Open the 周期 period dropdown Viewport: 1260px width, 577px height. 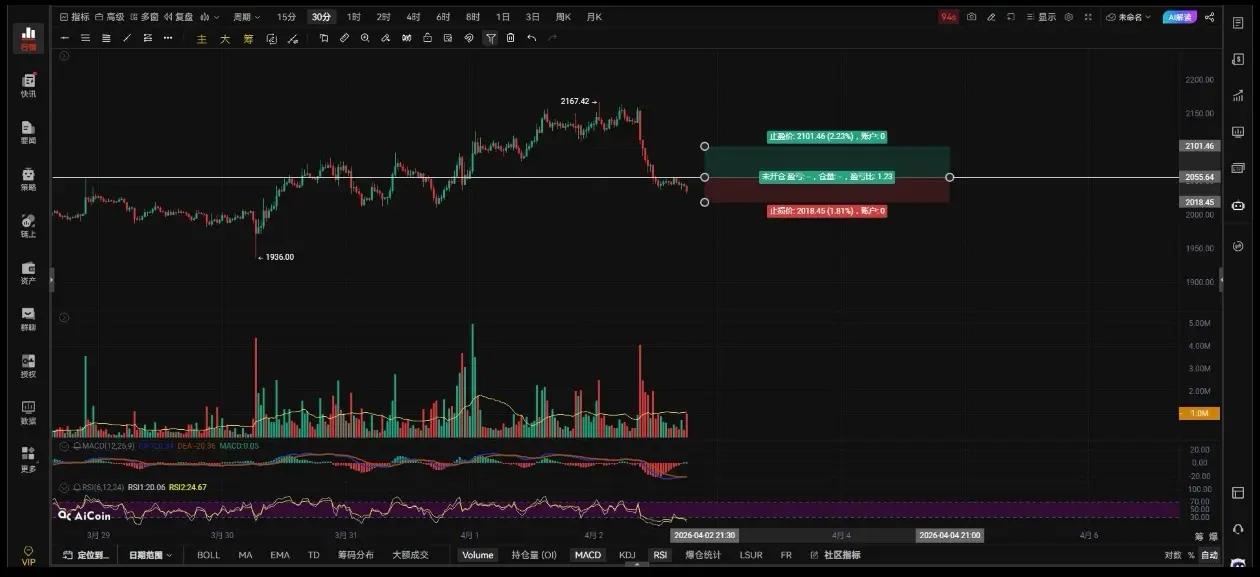click(x=246, y=17)
